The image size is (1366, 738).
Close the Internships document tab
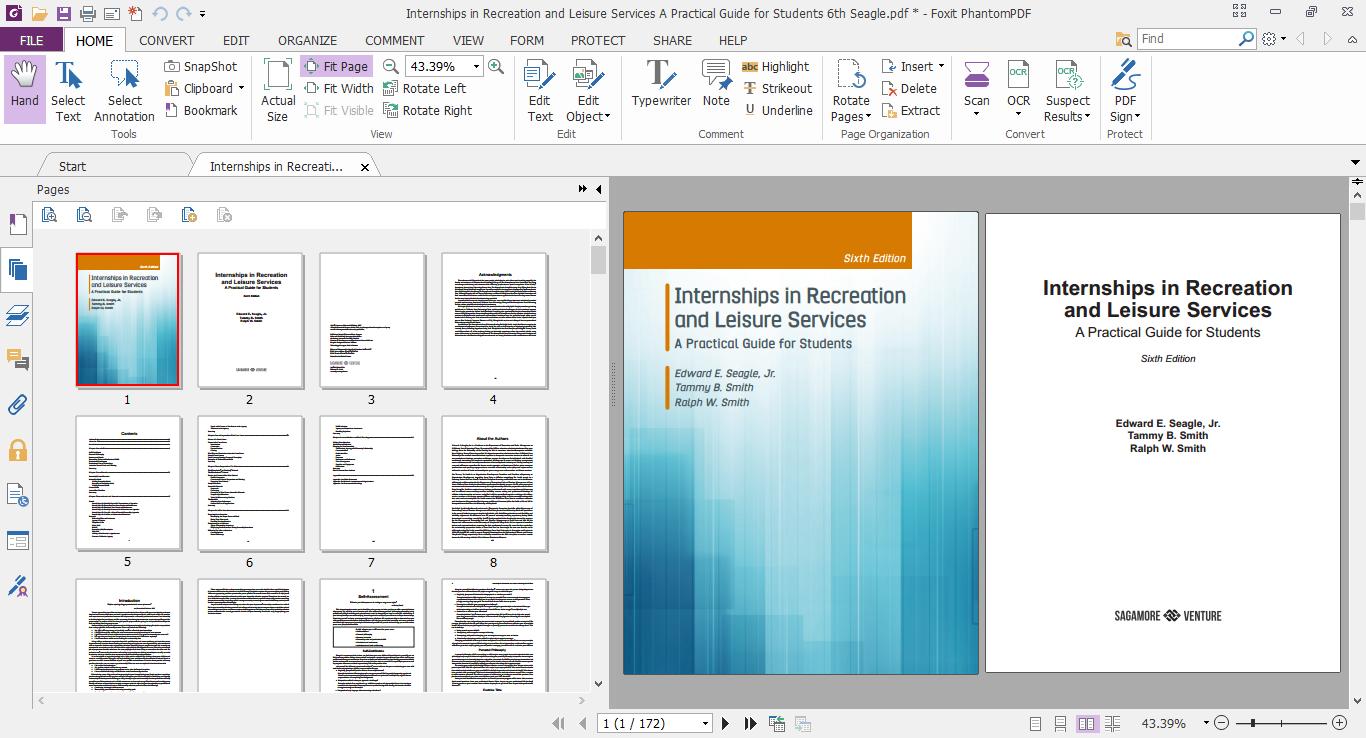coord(365,167)
